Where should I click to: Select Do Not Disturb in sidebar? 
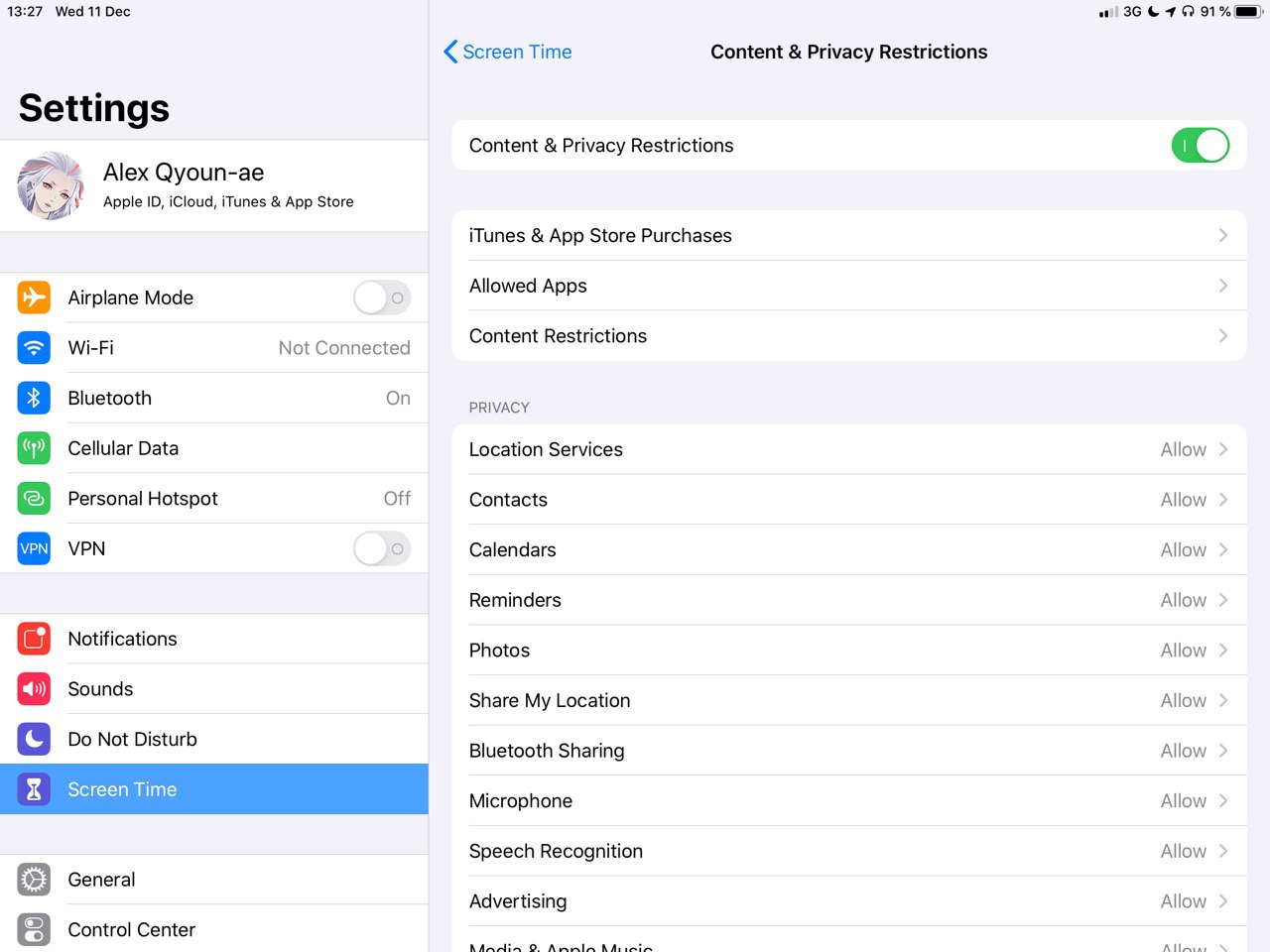214,739
